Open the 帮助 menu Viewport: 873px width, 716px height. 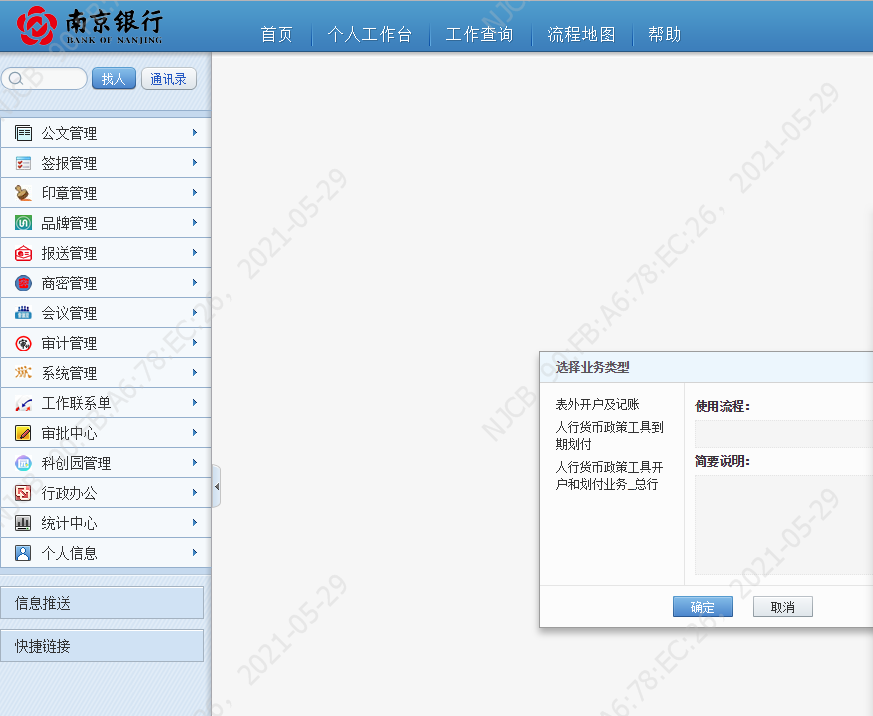[x=665, y=35]
